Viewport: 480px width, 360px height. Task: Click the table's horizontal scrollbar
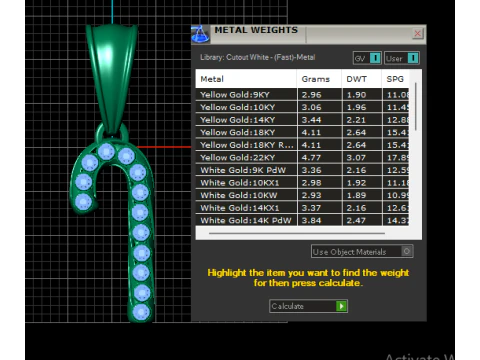pos(297,233)
